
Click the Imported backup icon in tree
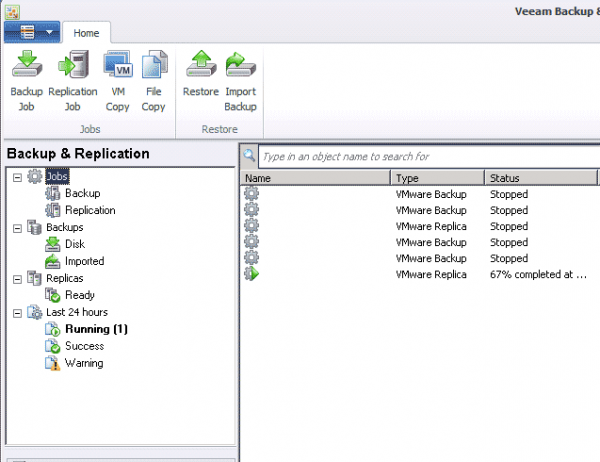point(53,261)
